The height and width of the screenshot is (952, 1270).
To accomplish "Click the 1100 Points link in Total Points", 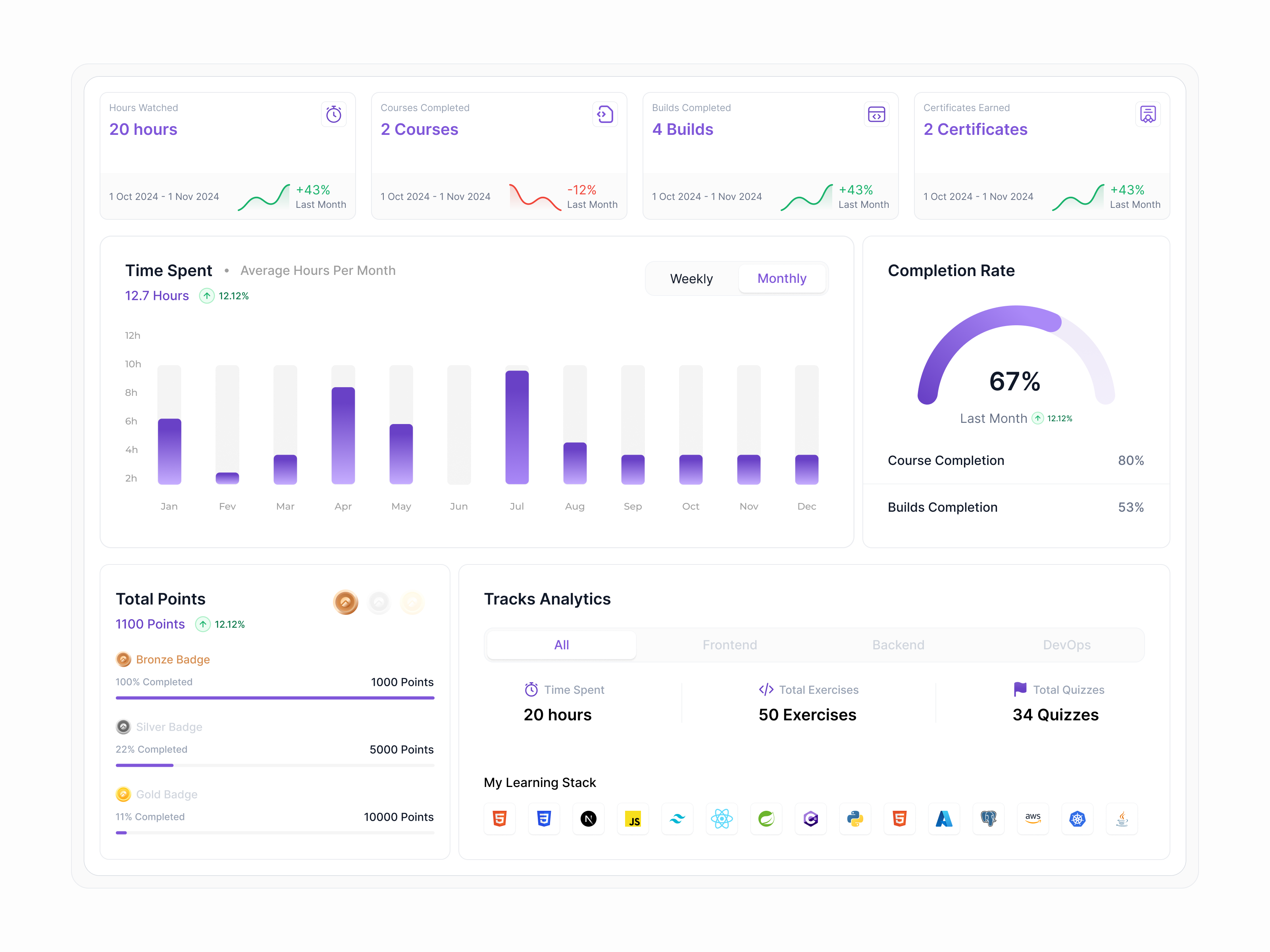I will click(150, 624).
